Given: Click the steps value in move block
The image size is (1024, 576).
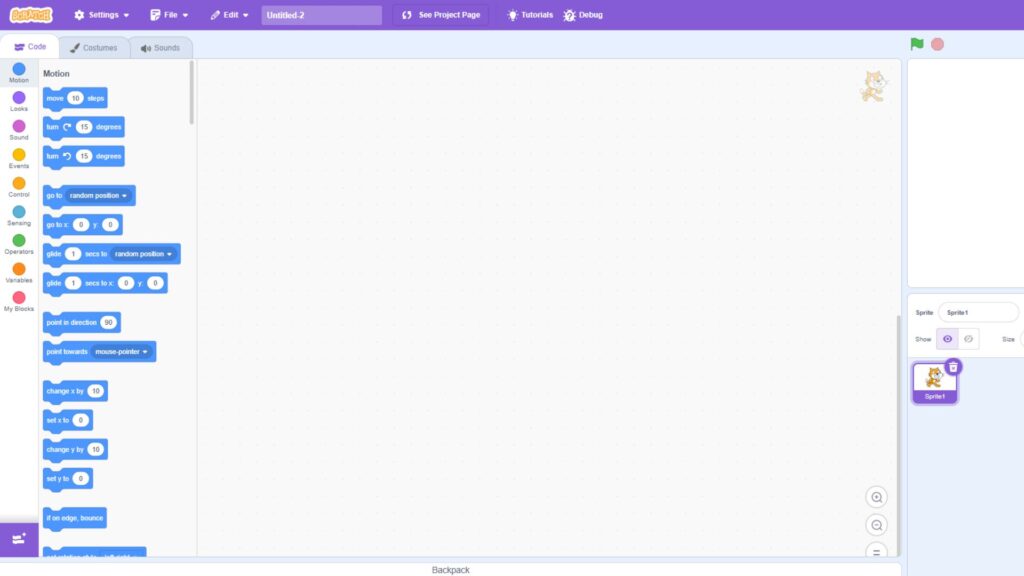Looking at the screenshot, I should [x=76, y=98].
